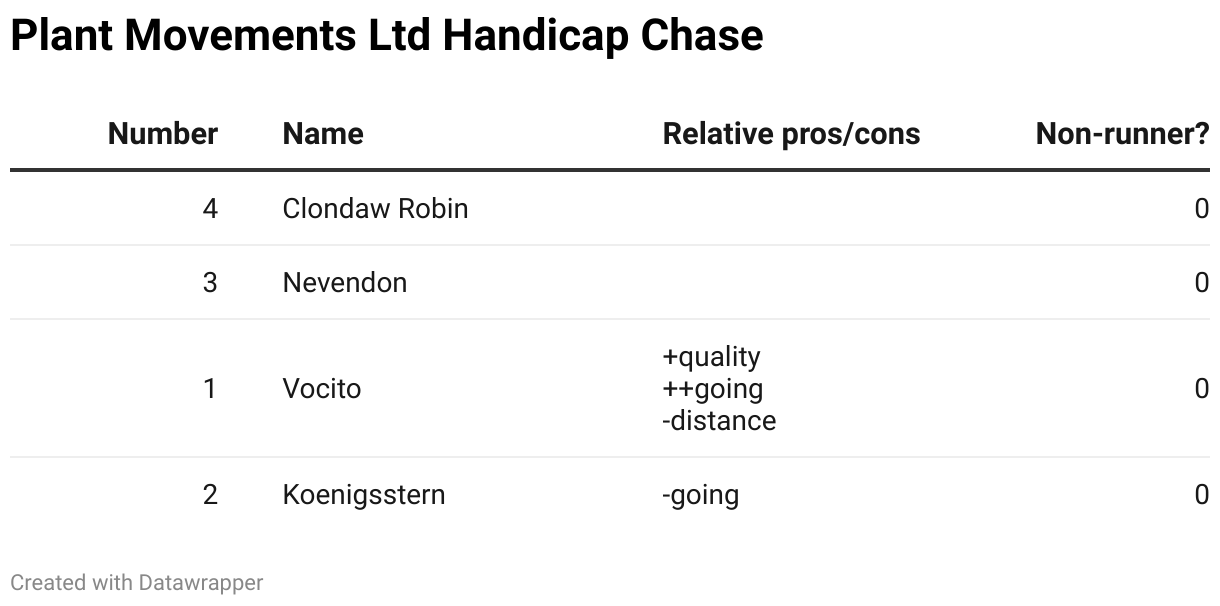Image resolution: width=1220 pixels, height=606 pixels.
Task: Select the Koenigsstern name cell
Action: coord(364,494)
